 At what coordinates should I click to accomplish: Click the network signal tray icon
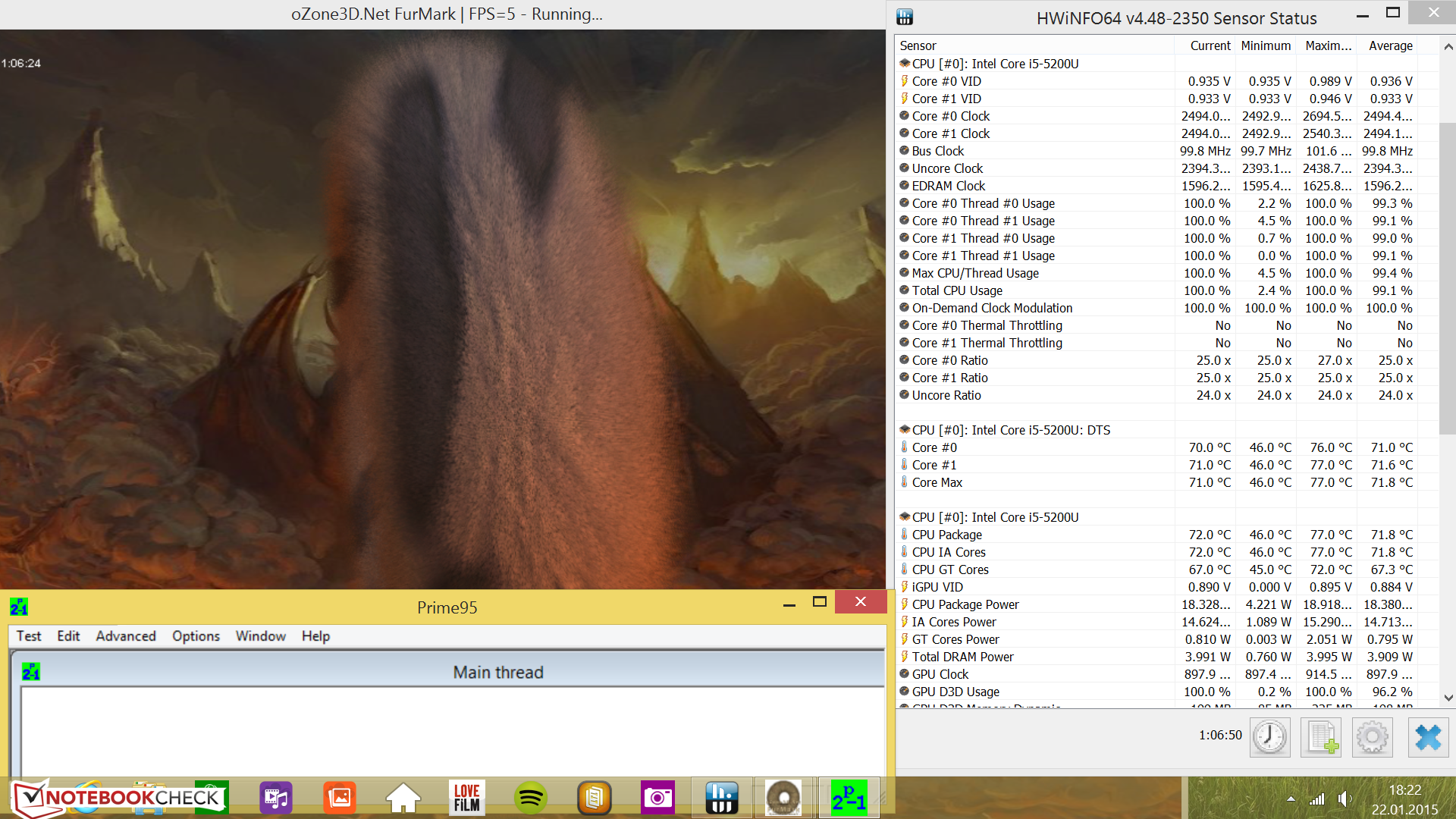[x=1317, y=799]
